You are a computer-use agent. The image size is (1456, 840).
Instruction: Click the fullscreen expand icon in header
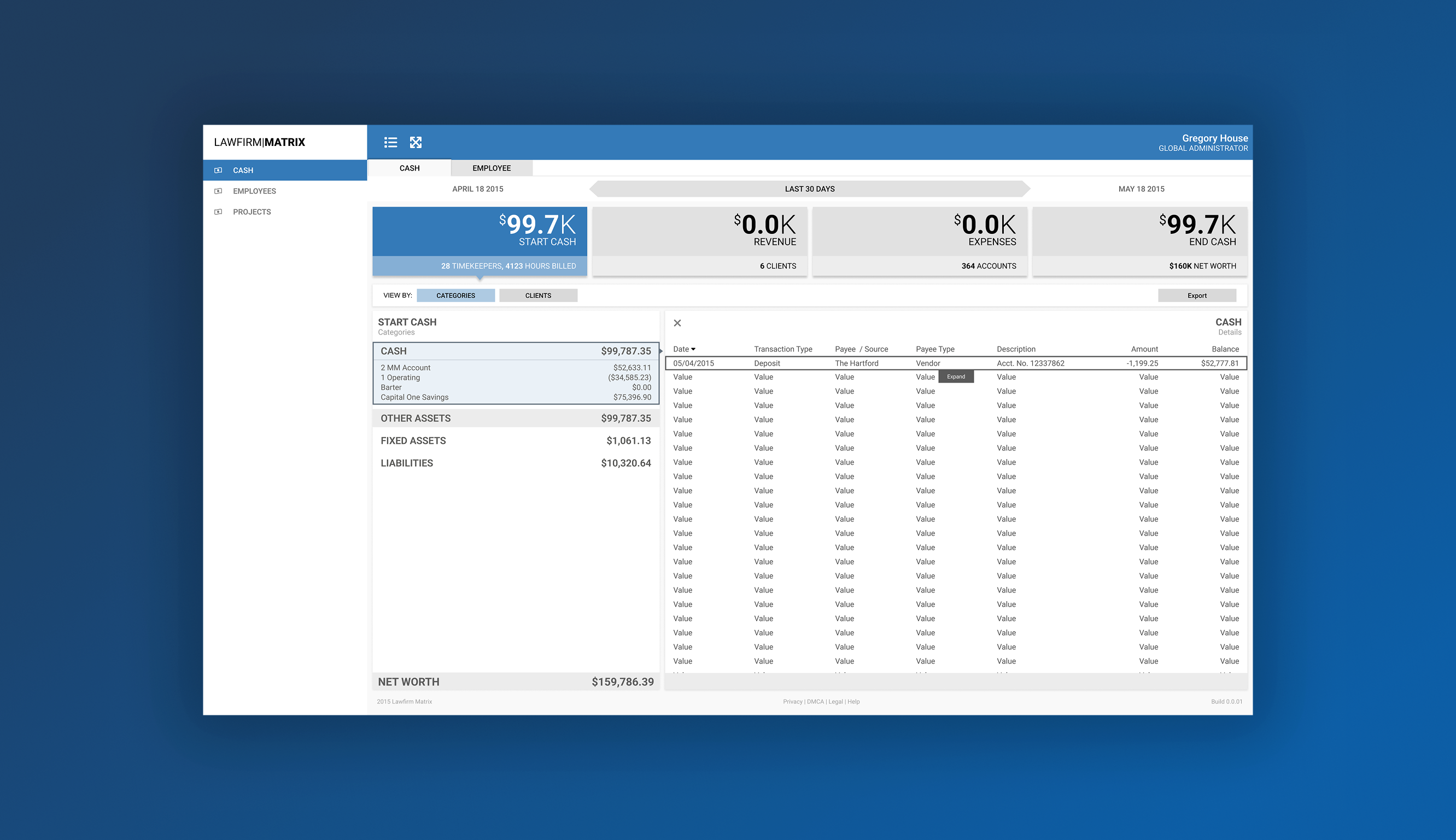pyautogui.click(x=416, y=143)
